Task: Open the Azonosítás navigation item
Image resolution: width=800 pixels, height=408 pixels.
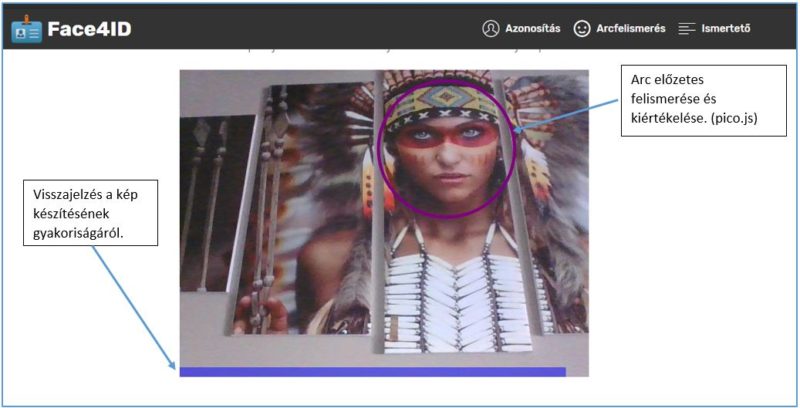Action: [x=532, y=29]
